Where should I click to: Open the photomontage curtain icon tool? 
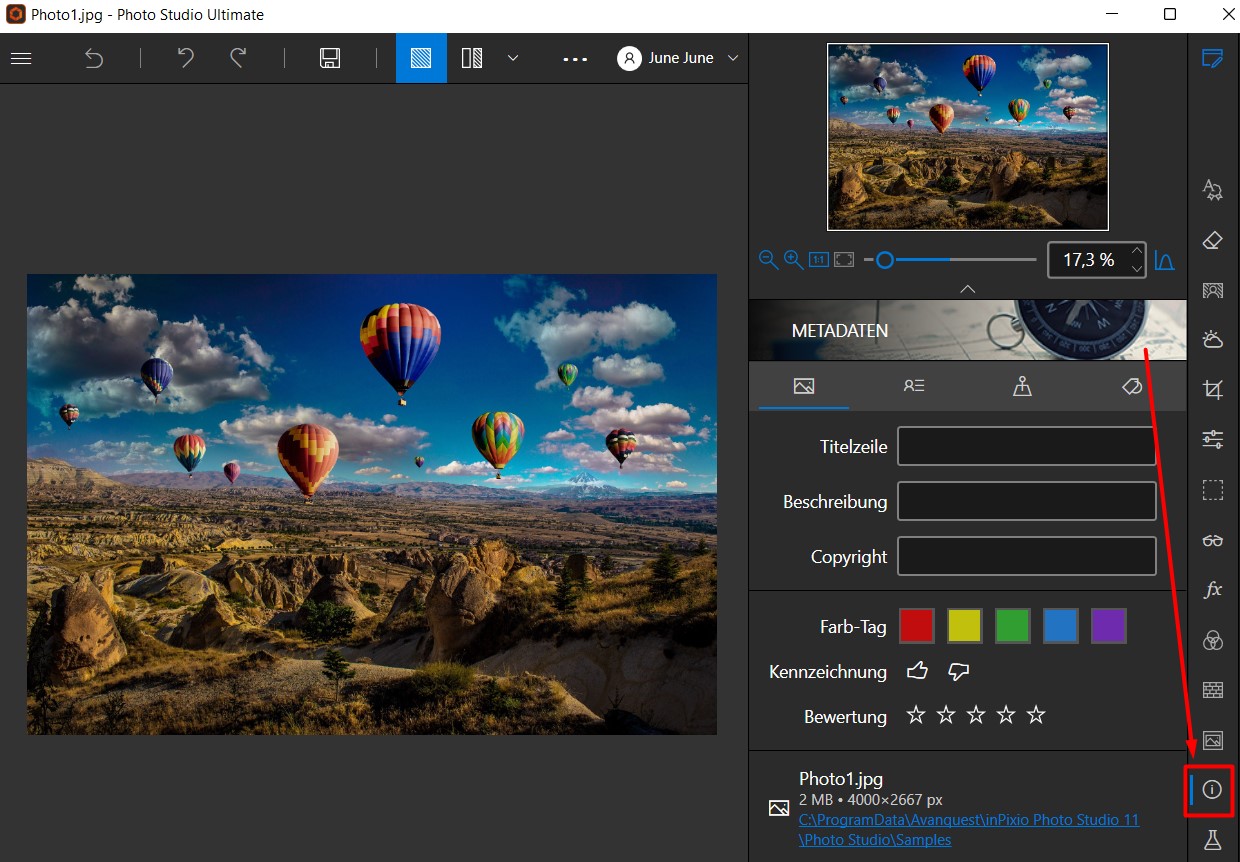pyautogui.click(x=1213, y=291)
